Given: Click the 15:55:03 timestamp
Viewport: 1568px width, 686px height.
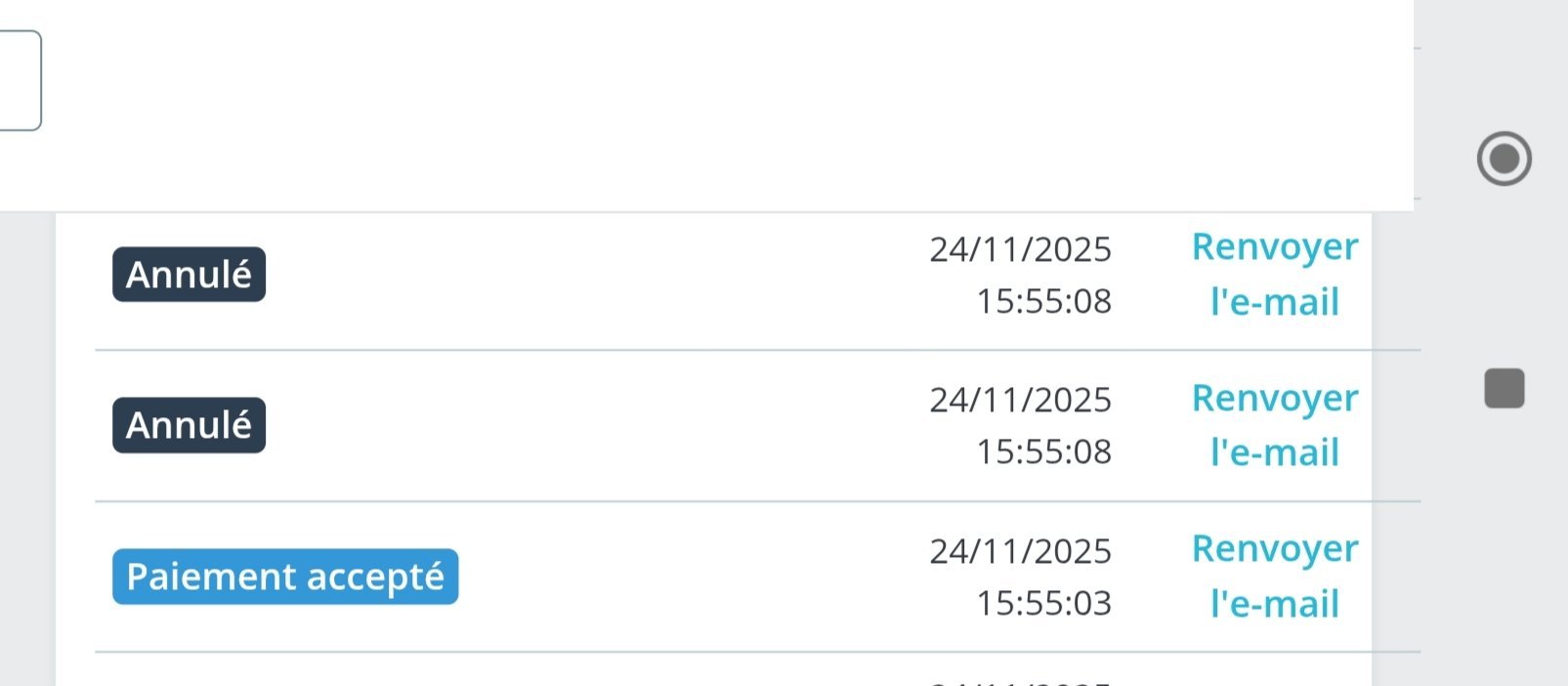Looking at the screenshot, I should (x=1044, y=603).
